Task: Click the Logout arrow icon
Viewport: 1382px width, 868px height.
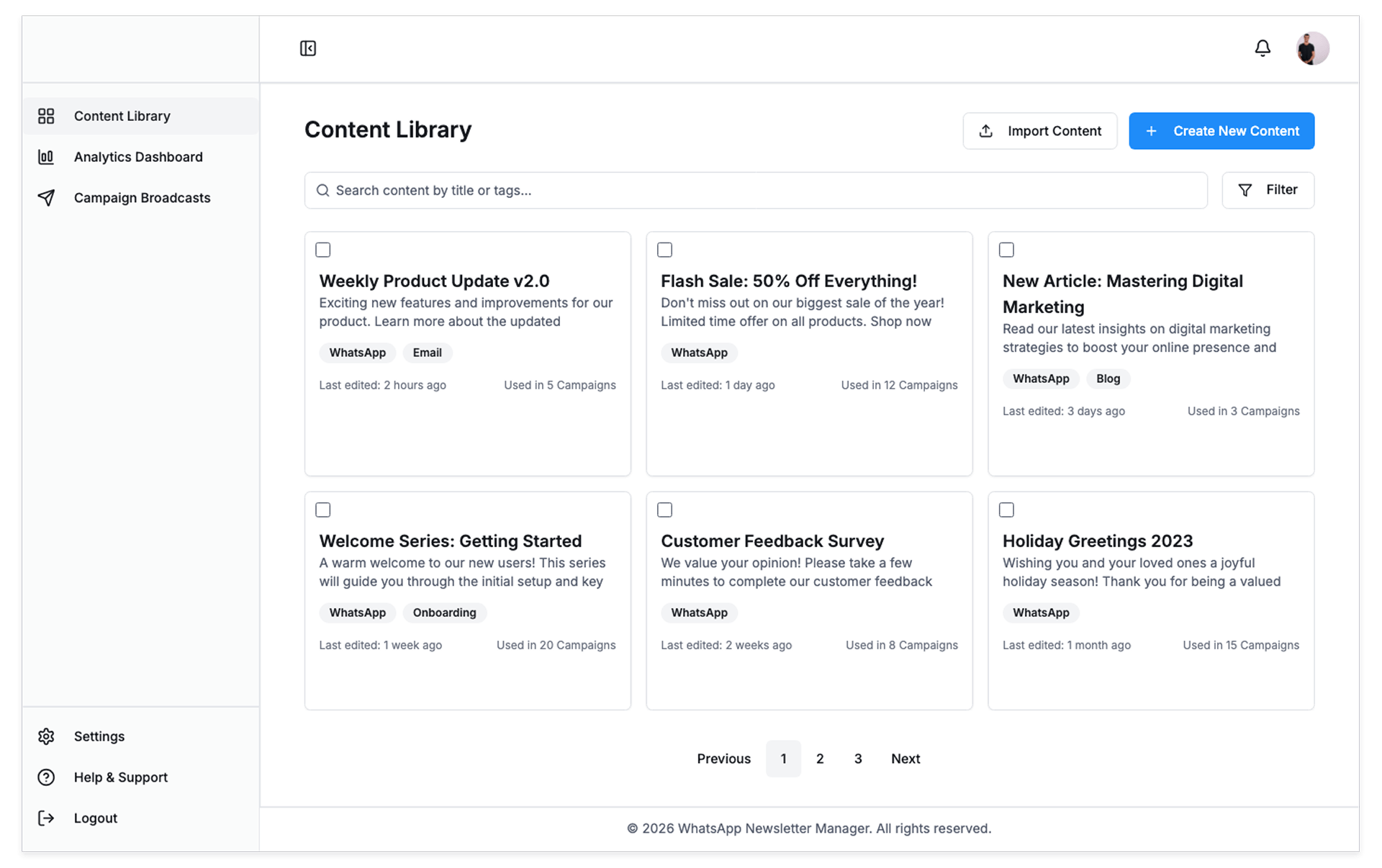Action: coord(46,818)
